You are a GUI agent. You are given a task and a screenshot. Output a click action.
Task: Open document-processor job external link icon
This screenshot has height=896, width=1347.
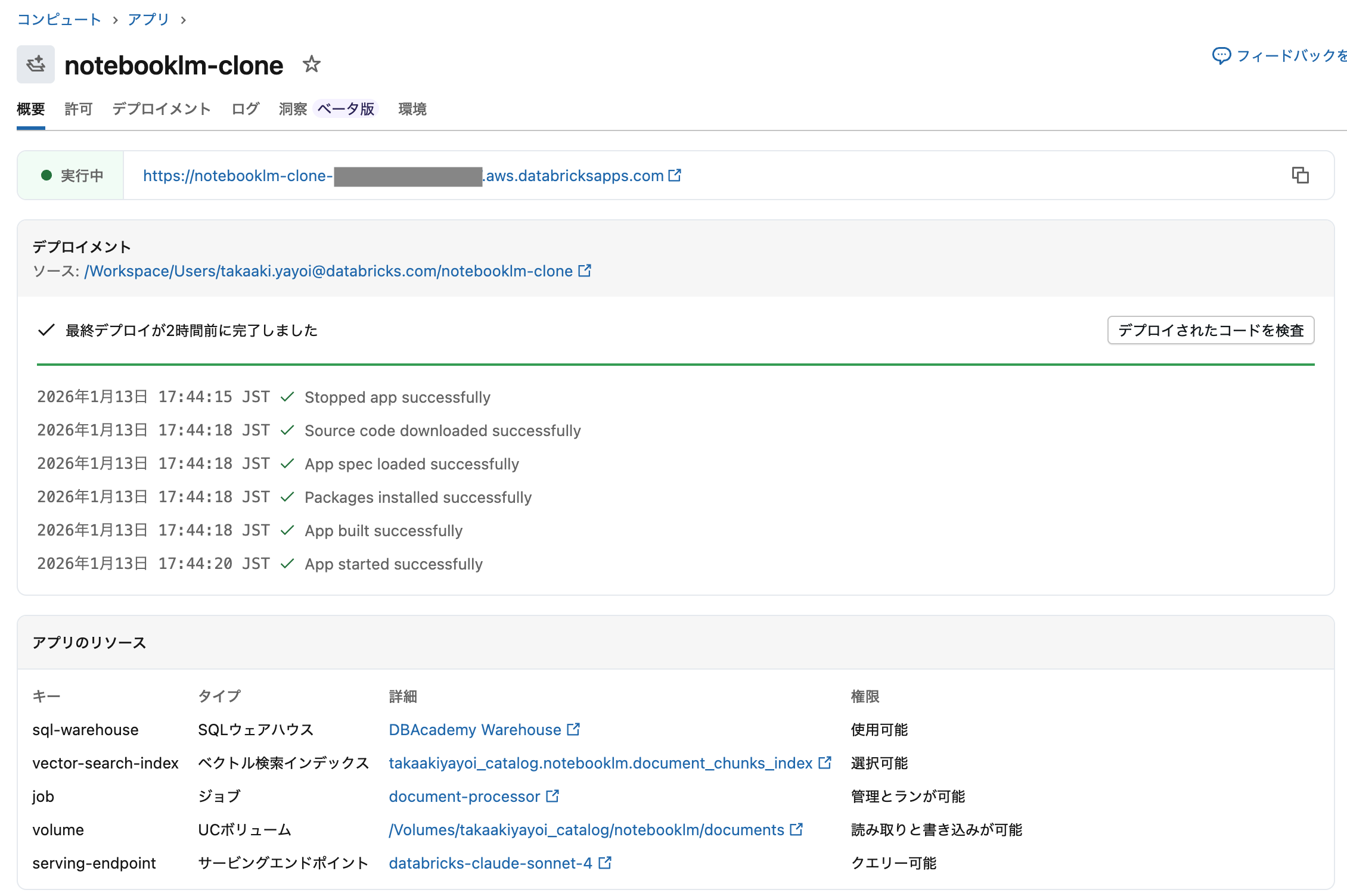(553, 796)
